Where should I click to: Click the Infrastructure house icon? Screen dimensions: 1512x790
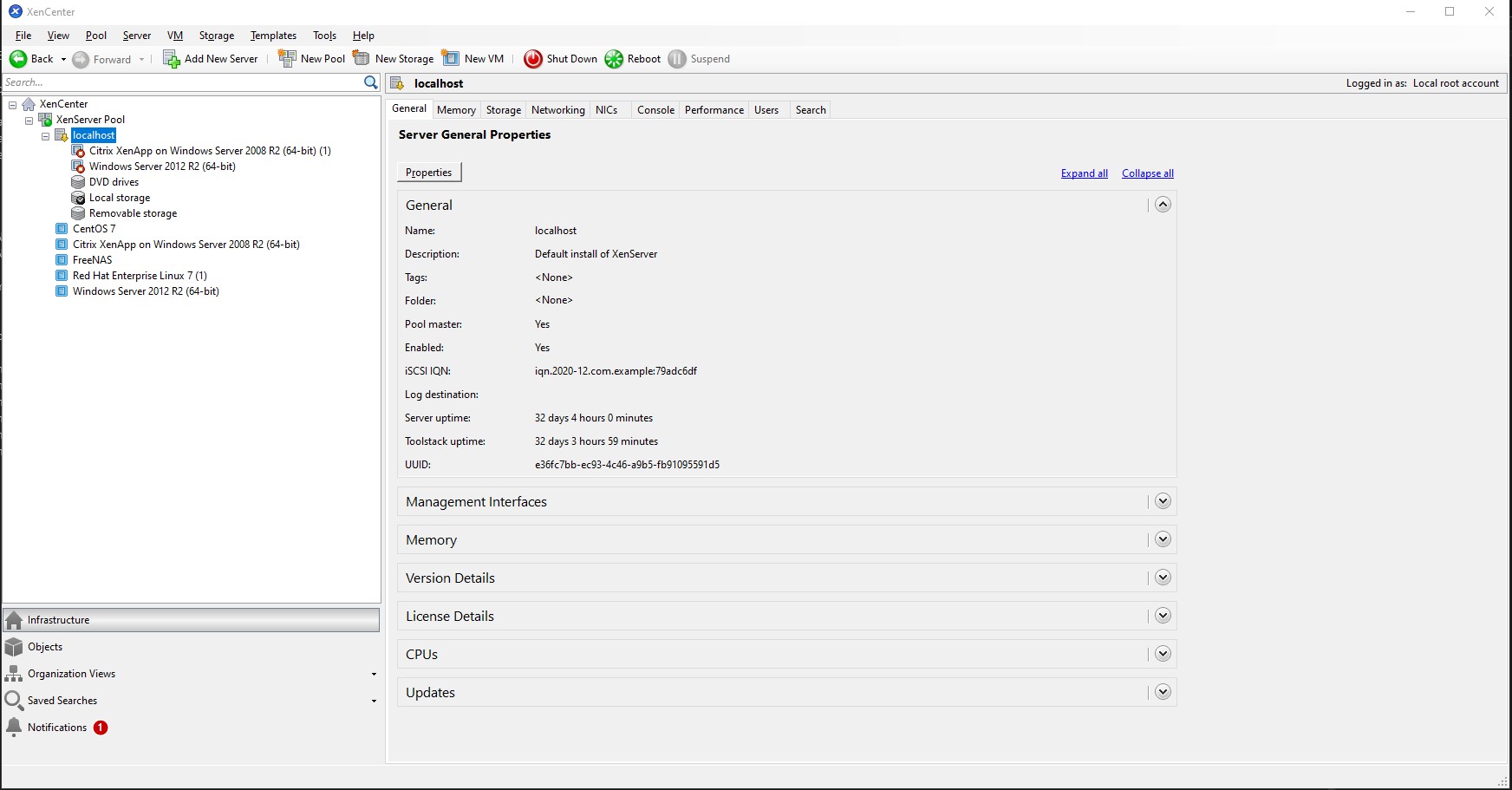click(14, 620)
